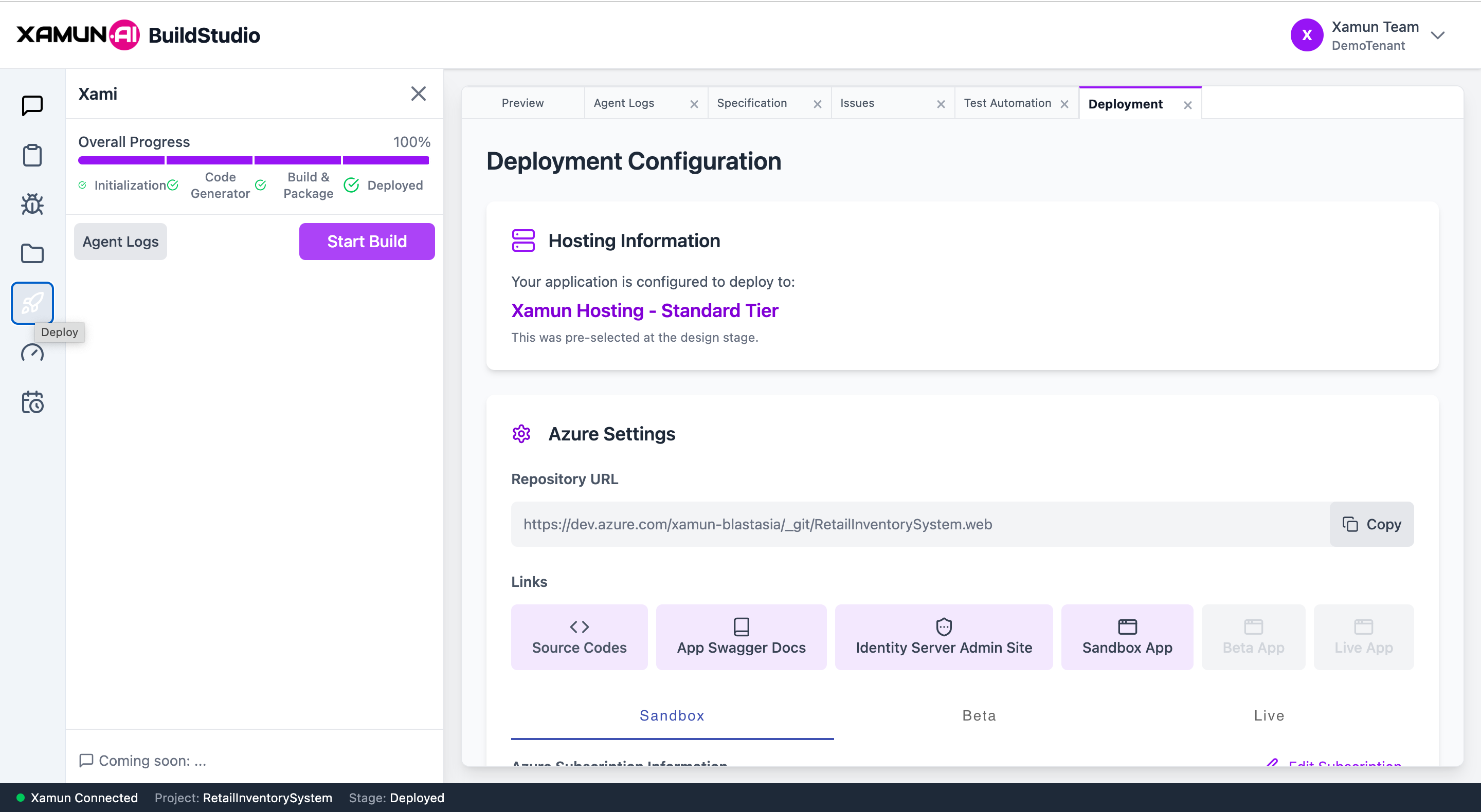Close the Xami panel

(x=419, y=94)
